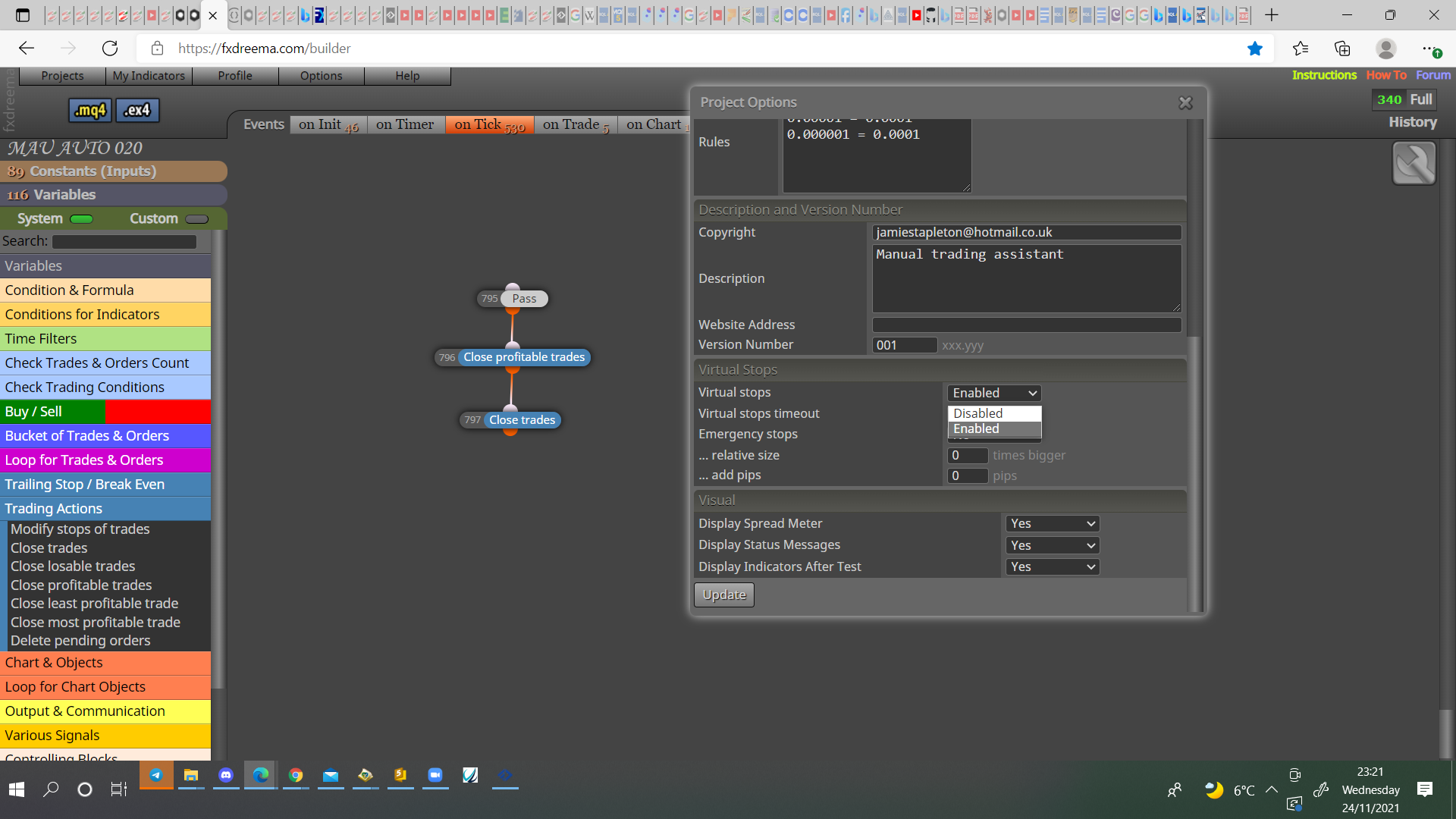Open the Forum link
The width and height of the screenshot is (1456, 819).
point(1432,75)
